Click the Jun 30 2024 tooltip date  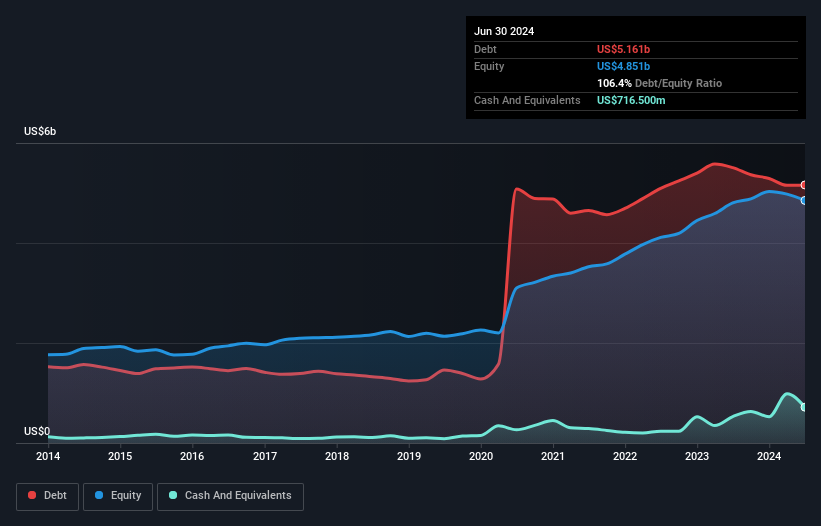(504, 31)
